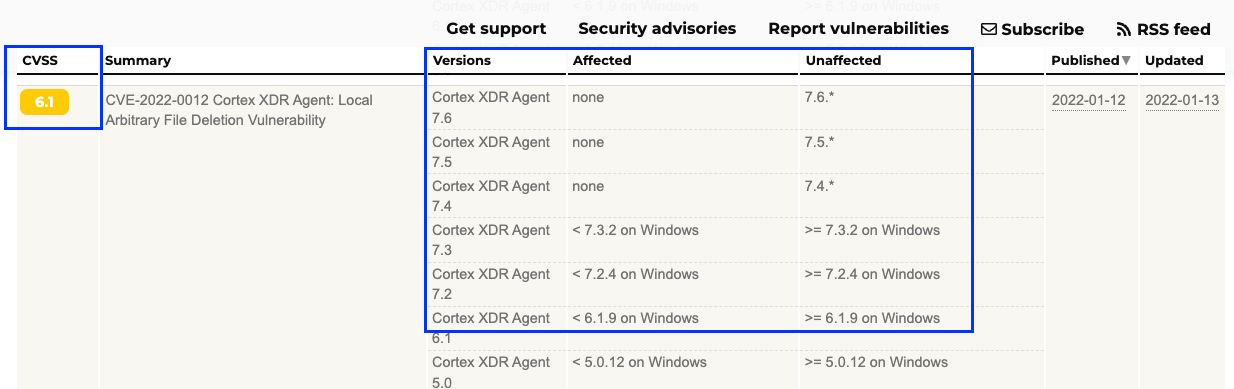
Task: Click unaffected value 7.5.*
Action: pos(819,142)
